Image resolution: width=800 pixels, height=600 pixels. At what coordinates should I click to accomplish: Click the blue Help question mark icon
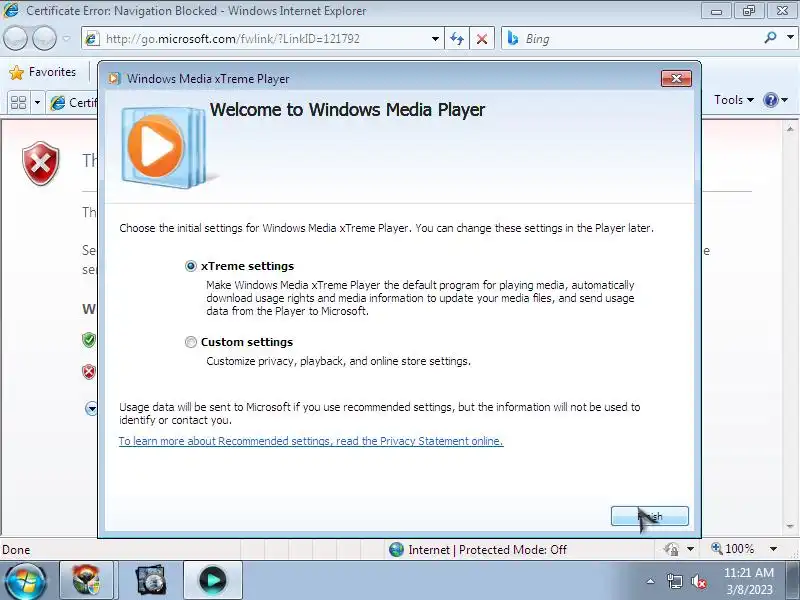770,100
